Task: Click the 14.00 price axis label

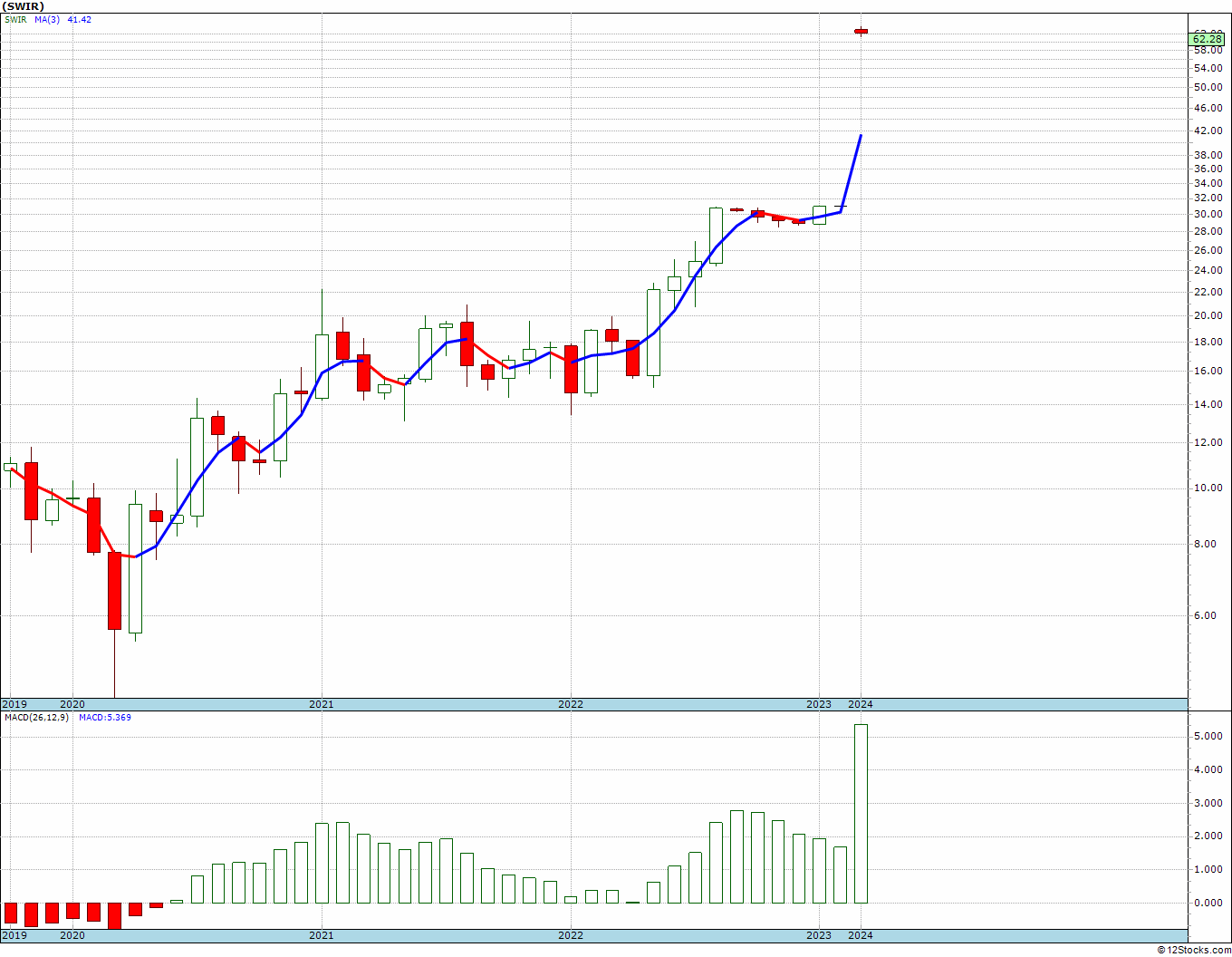Action: [x=1208, y=405]
